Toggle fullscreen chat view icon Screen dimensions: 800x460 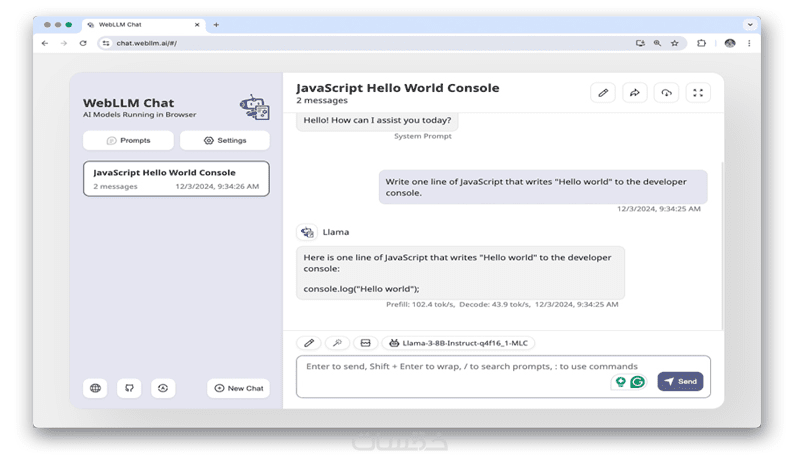[x=698, y=93]
